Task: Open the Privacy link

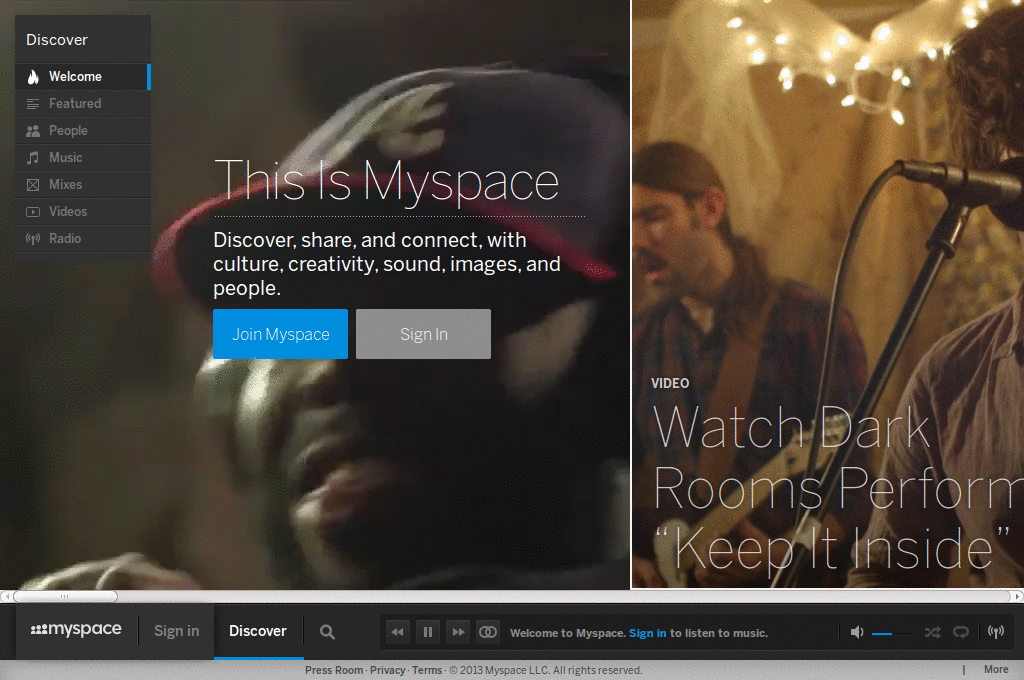Action: 387,670
